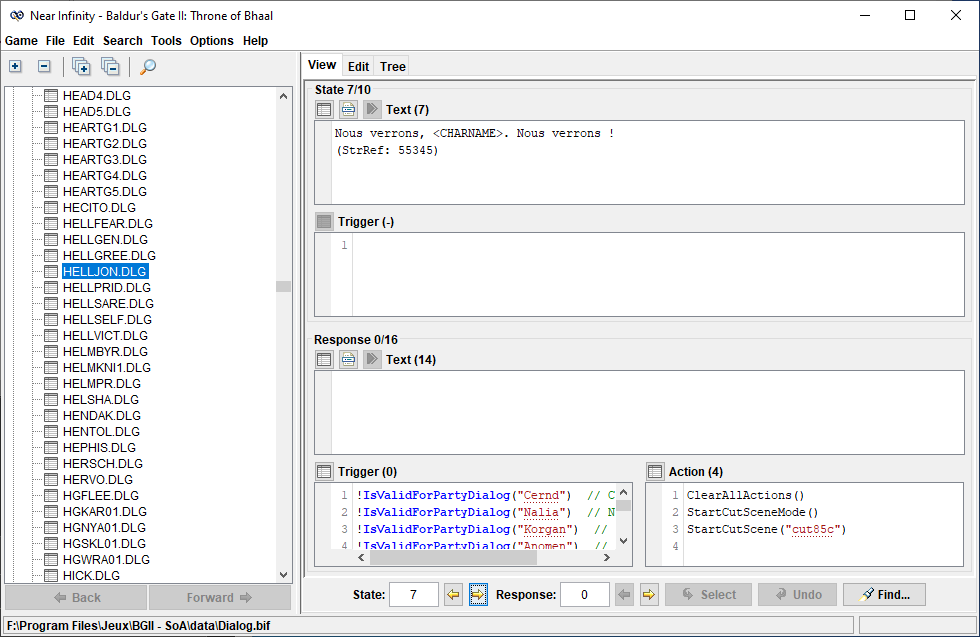Click the file icon of HEAD4.DLG

pyautogui.click(x=51, y=96)
